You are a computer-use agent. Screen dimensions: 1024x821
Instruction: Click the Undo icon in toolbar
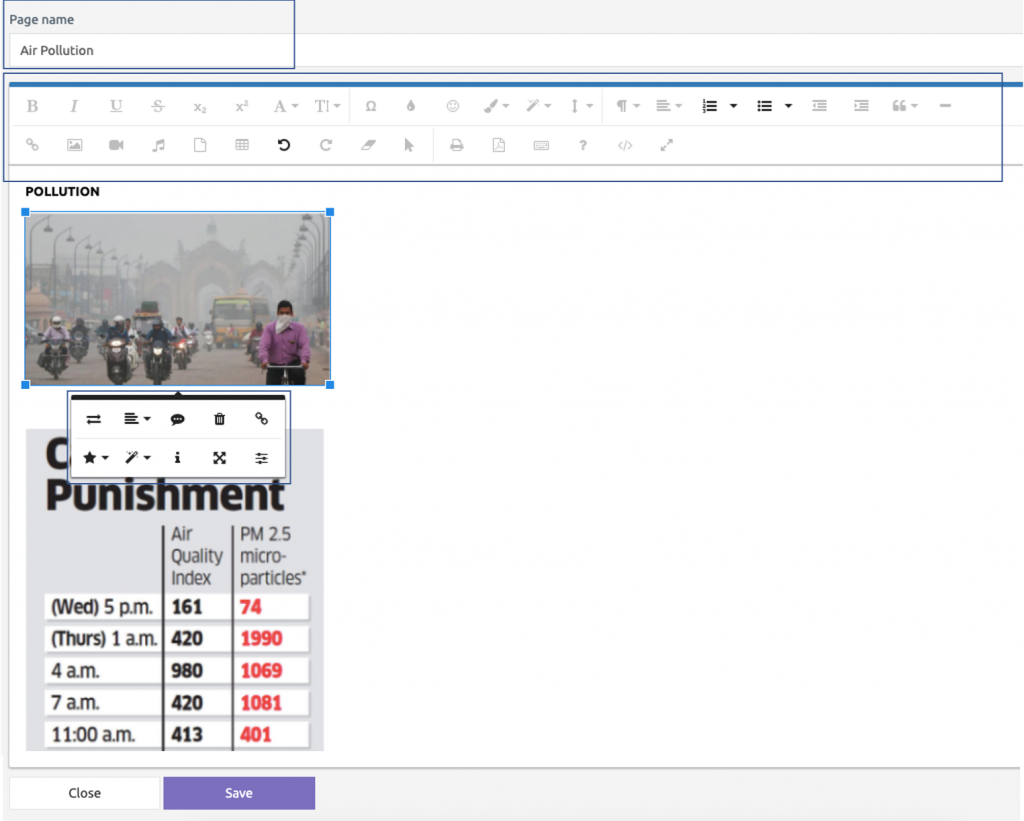tap(284, 145)
